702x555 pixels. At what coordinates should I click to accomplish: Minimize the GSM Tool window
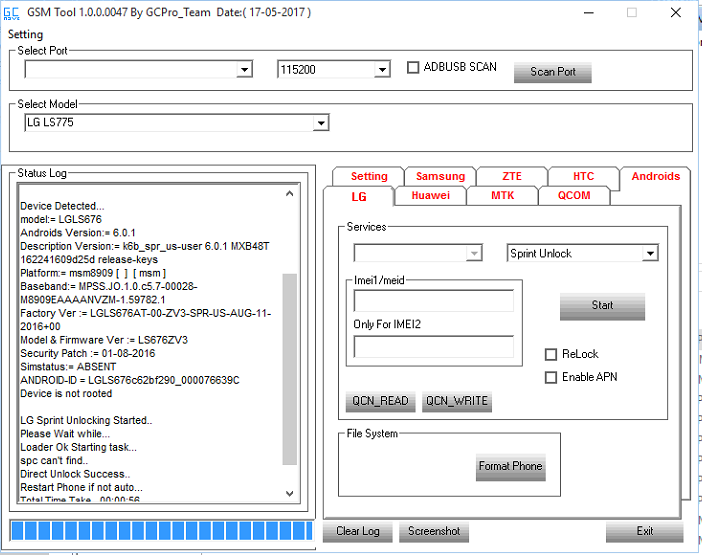(x=589, y=13)
